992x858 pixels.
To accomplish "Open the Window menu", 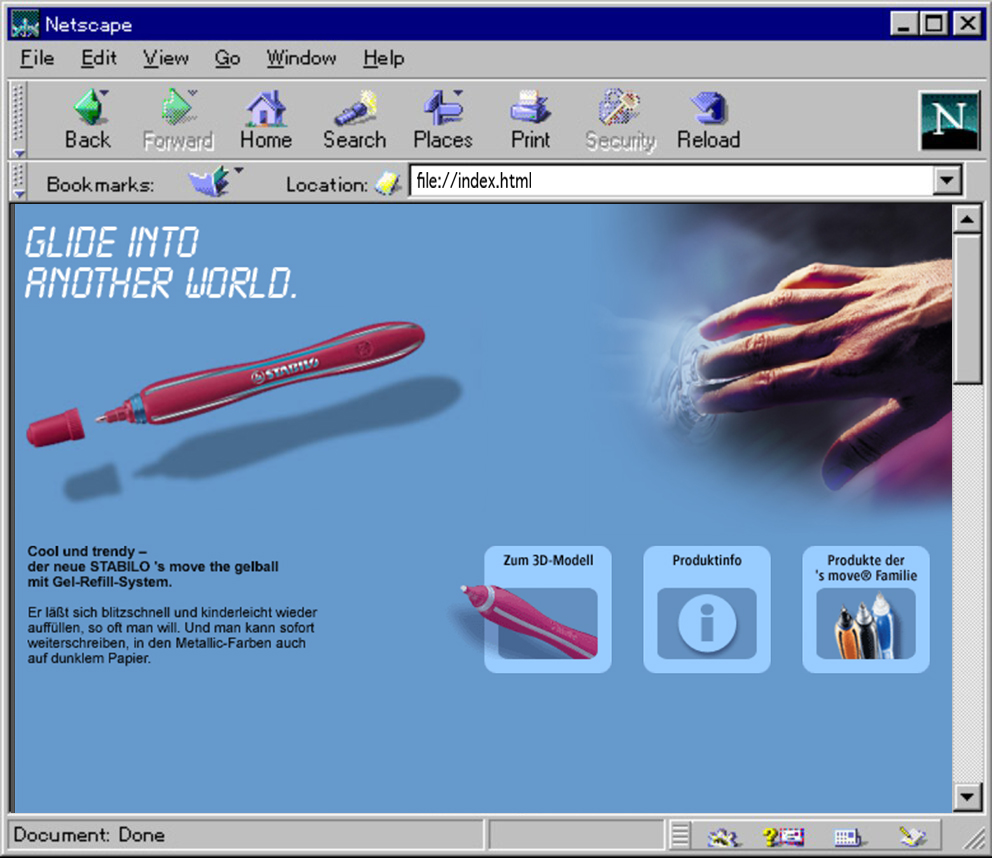I will point(301,58).
